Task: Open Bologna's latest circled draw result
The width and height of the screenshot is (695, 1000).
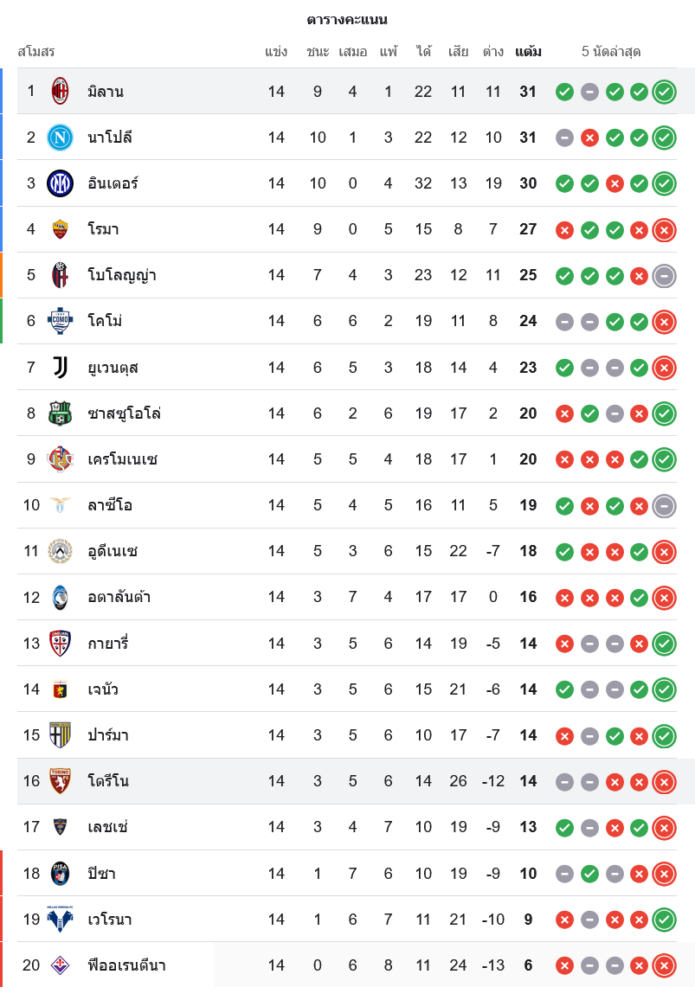Action: tap(664, 276)
